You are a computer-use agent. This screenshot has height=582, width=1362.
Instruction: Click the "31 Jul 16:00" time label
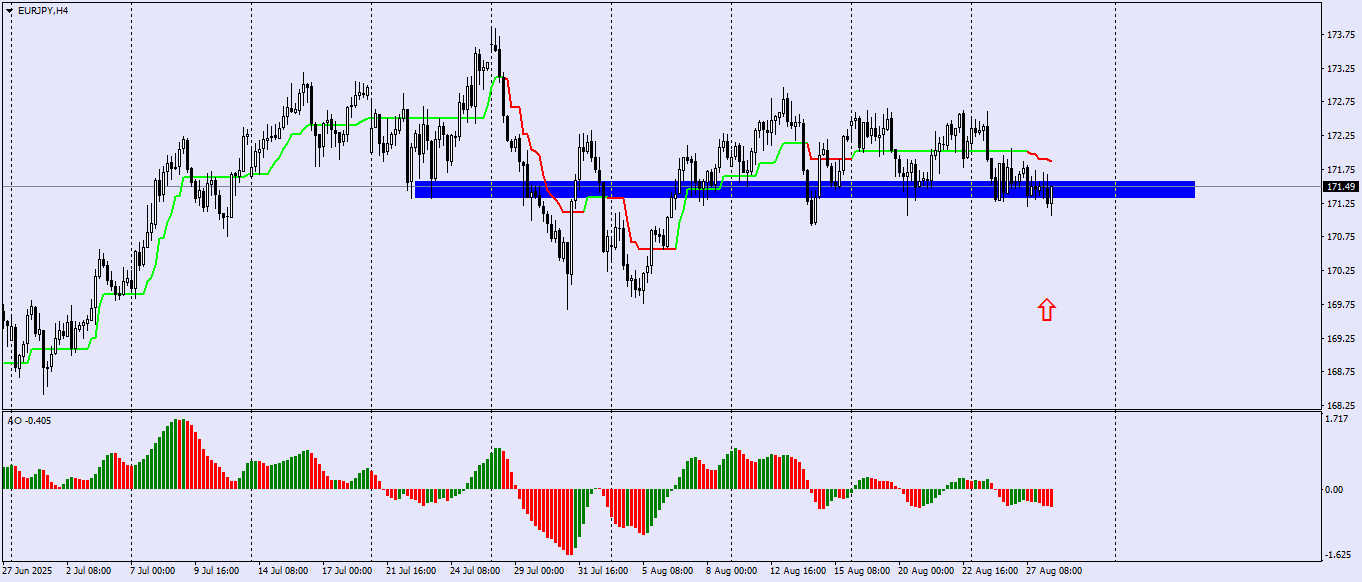coord(603,572)
